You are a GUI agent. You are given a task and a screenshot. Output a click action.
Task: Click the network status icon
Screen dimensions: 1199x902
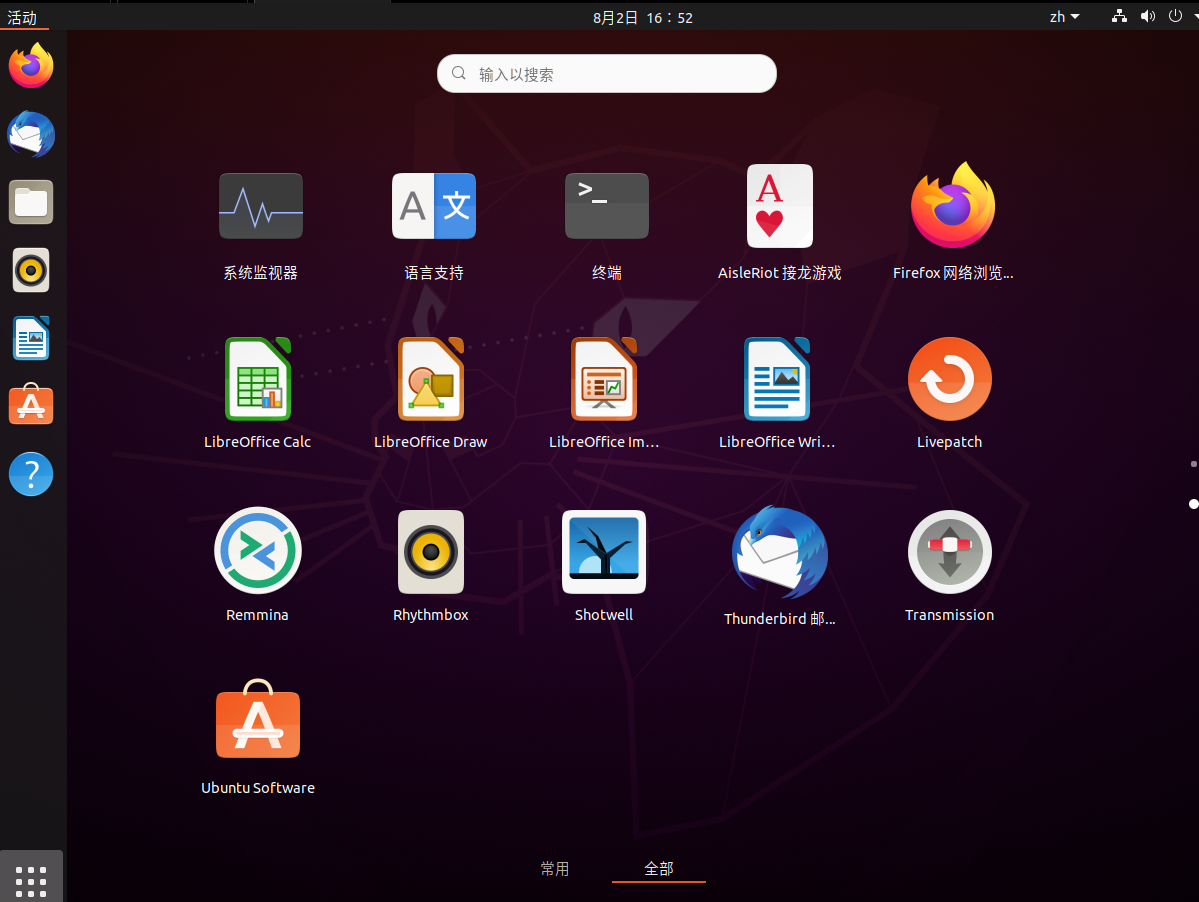[1119, 16]
